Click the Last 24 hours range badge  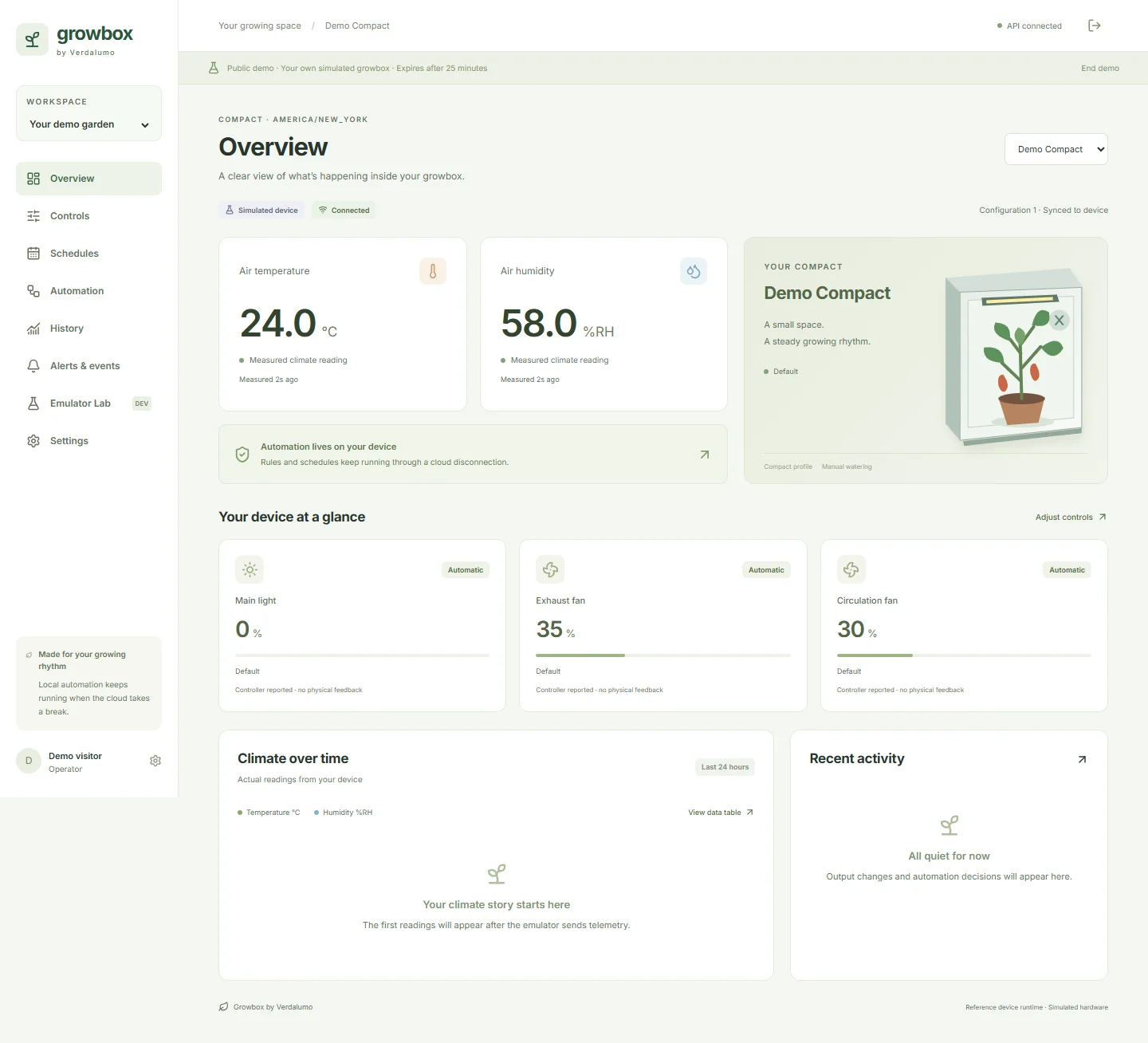[725, 767]
